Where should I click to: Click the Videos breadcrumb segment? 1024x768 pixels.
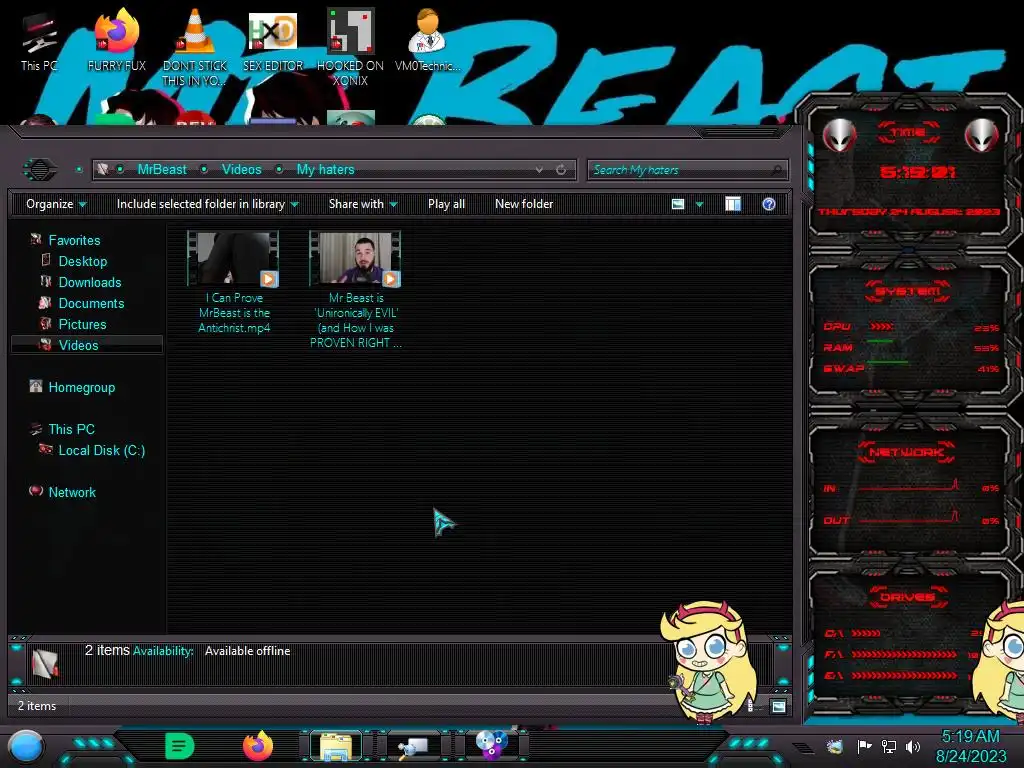tap(242, 170)
